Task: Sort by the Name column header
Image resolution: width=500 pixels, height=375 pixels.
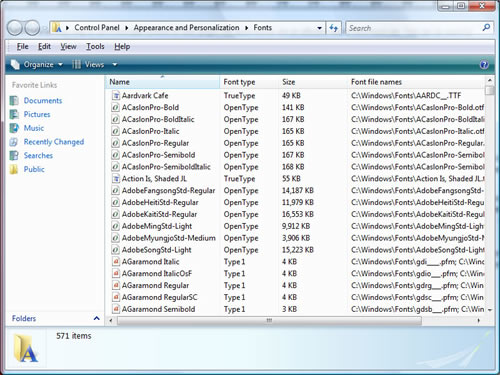Action: pos(163,82)
